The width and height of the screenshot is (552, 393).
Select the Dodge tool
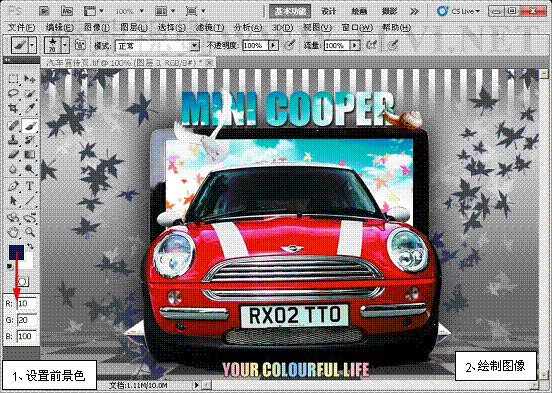click(30, 169)
